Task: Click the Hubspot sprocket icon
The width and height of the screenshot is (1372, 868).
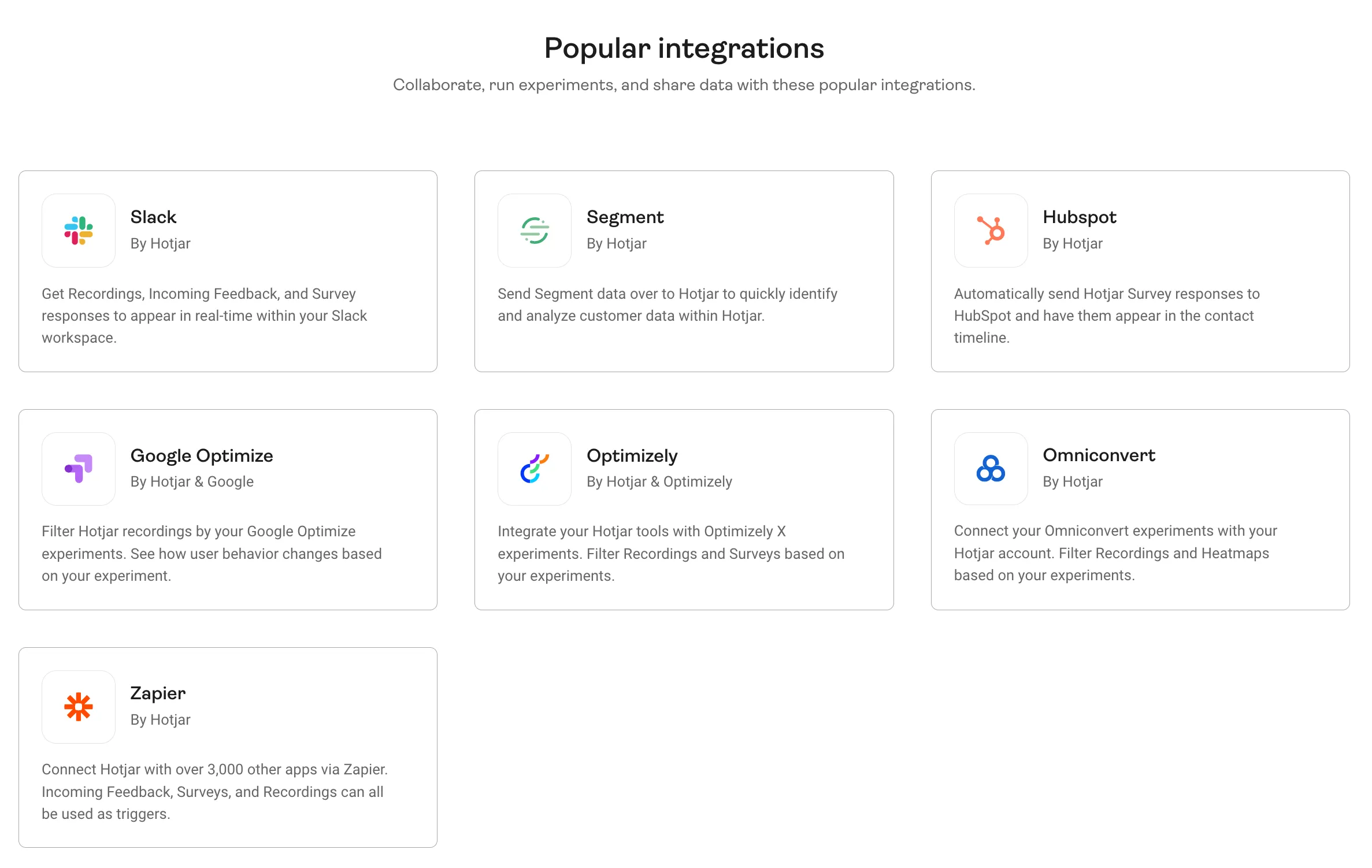Action: pyautogui.click(x=991, y=230)
